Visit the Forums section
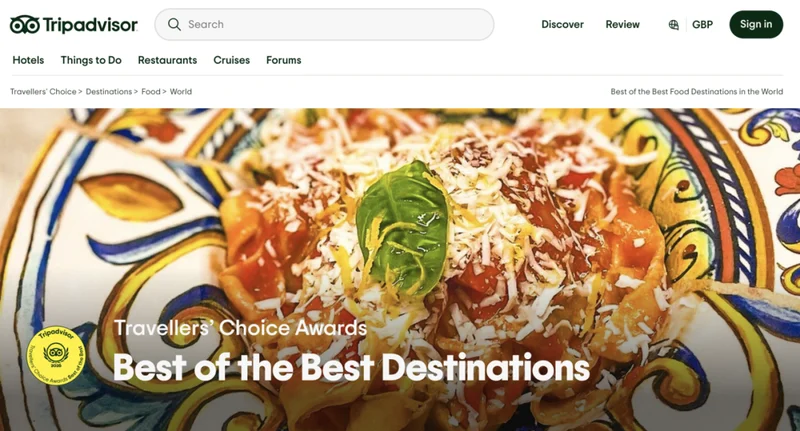The image size is (800, 431). pos(284,60)
